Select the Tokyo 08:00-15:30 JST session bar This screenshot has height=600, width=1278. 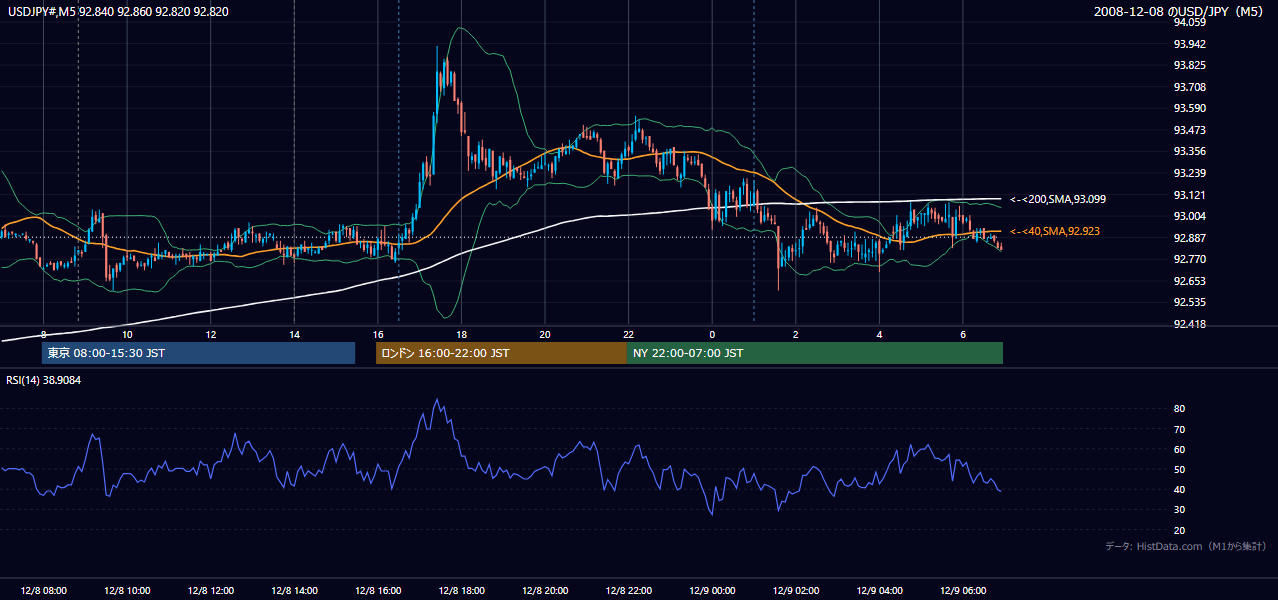198,353
